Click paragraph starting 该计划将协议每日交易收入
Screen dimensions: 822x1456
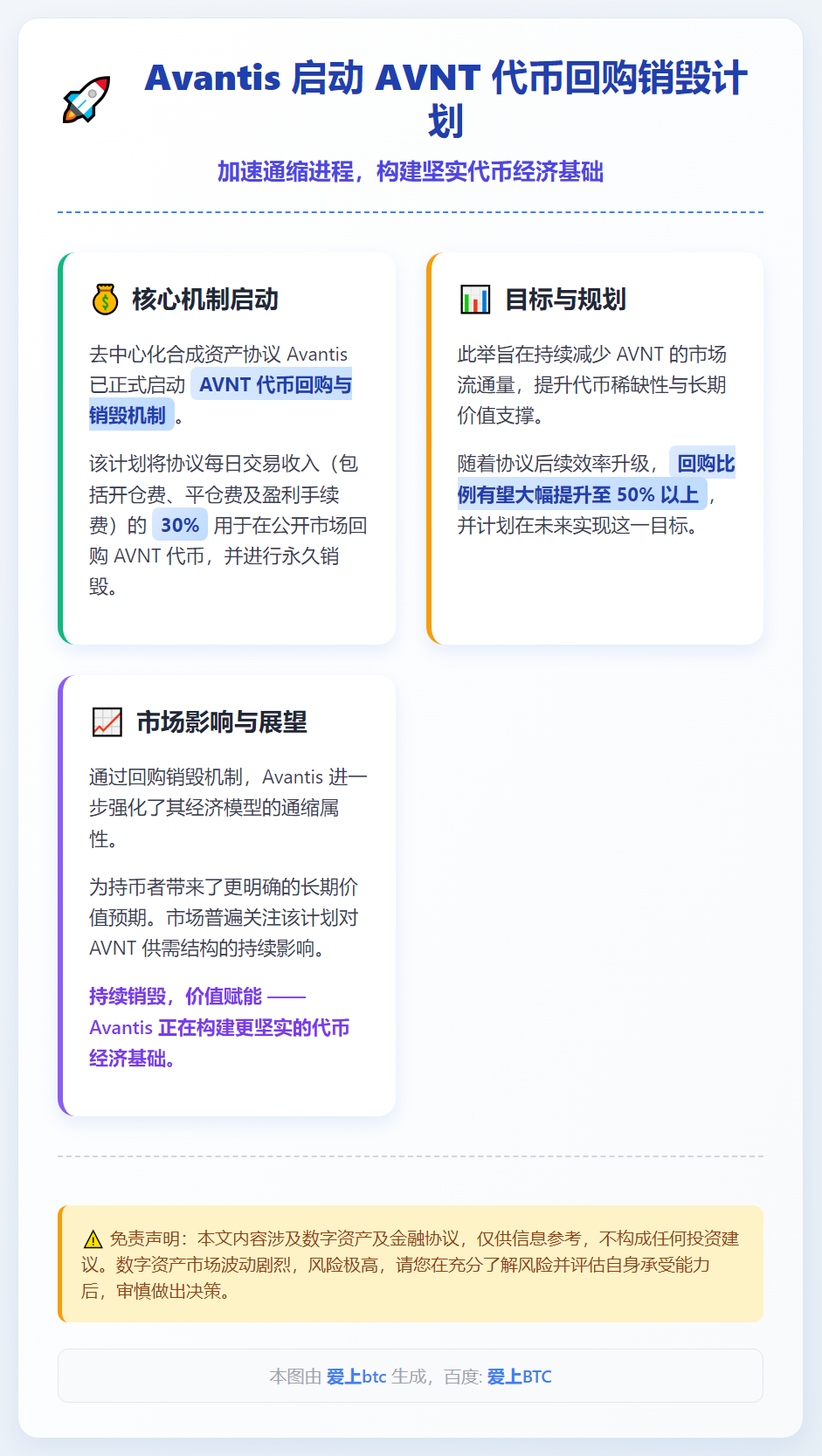point(228,525)
